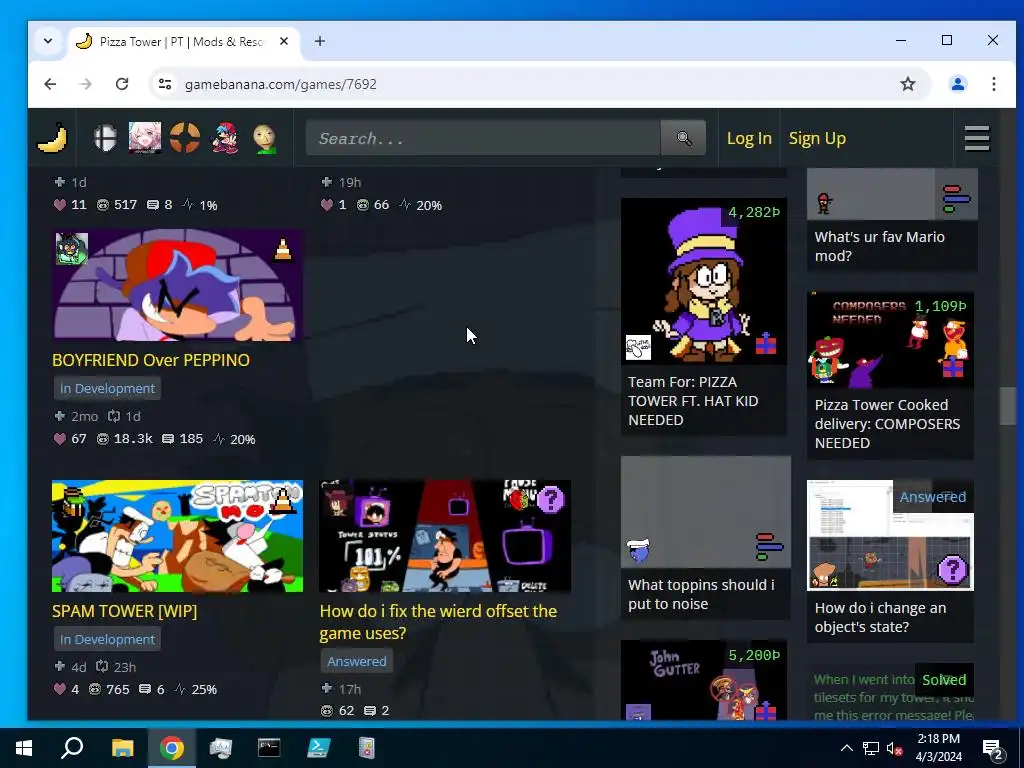The width and height of the screenshot is (1024, 768).
Task: Open a new browser tab
Action: pyautogui.click(x=319, y=41)
